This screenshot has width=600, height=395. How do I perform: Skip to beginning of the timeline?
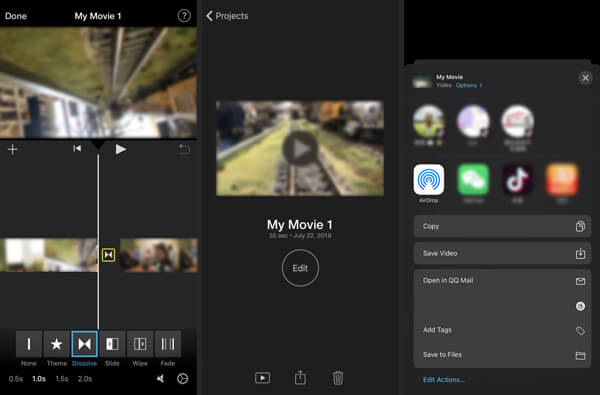click(x=77, y=149)
